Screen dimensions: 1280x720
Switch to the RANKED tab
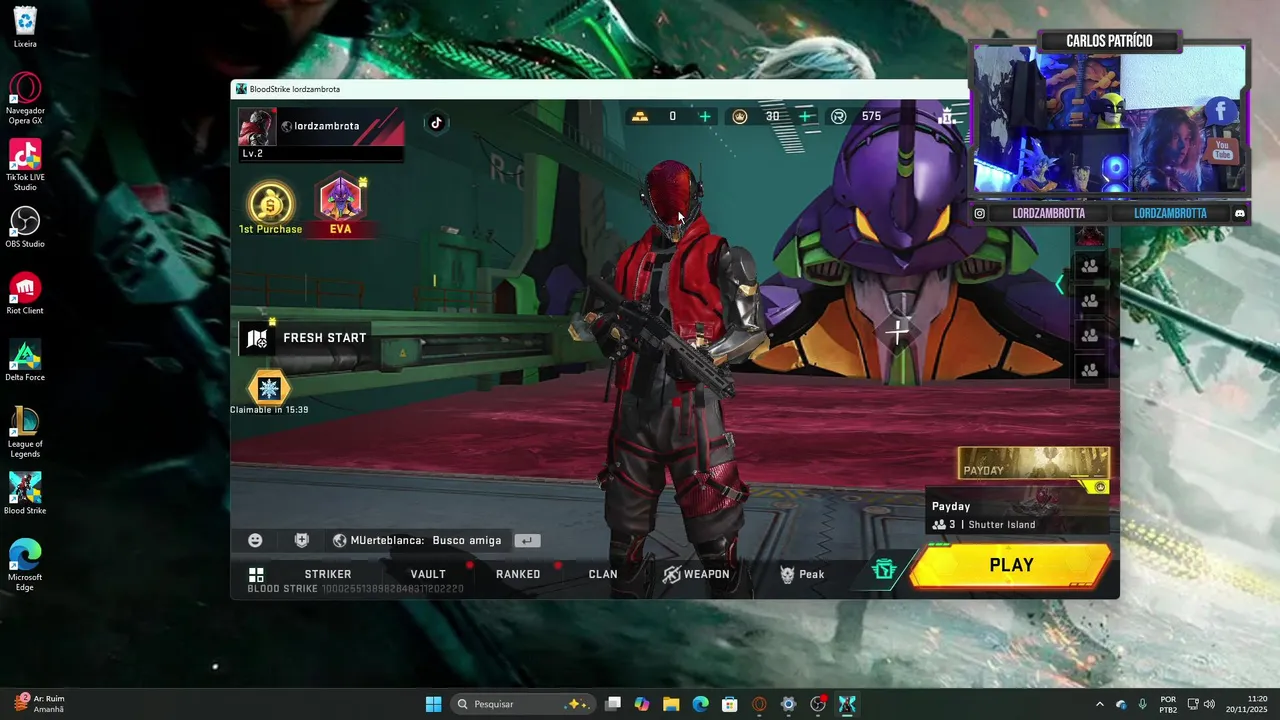tap(518, 574)
